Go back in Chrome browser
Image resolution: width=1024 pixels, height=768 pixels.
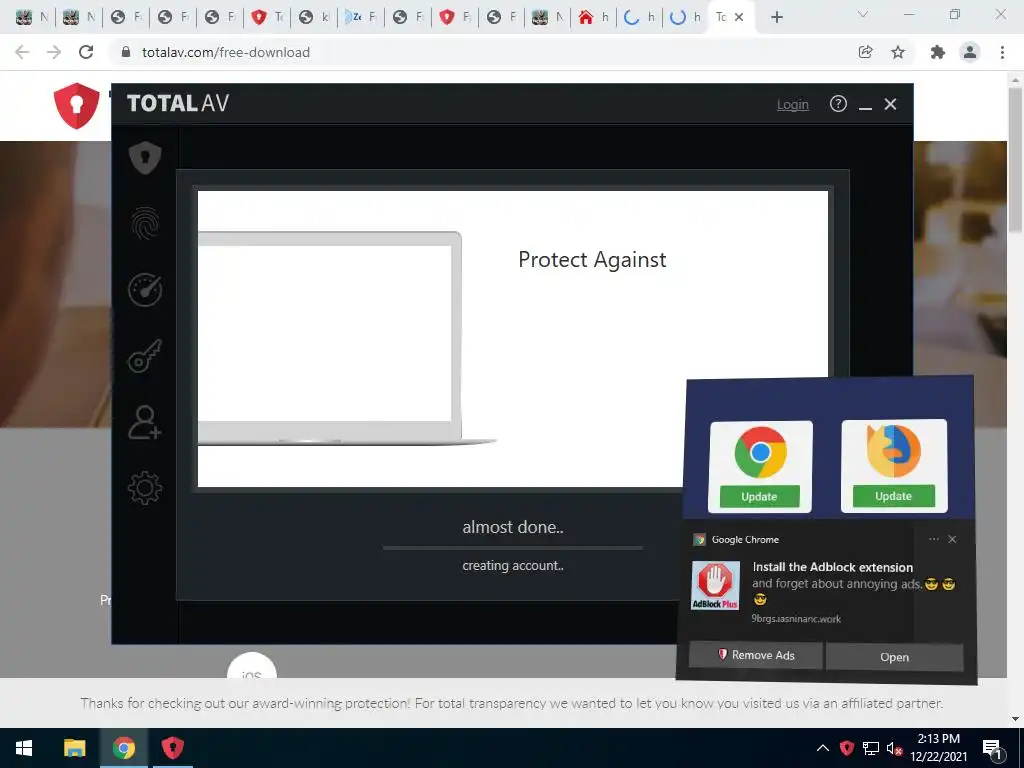(22, 52)
